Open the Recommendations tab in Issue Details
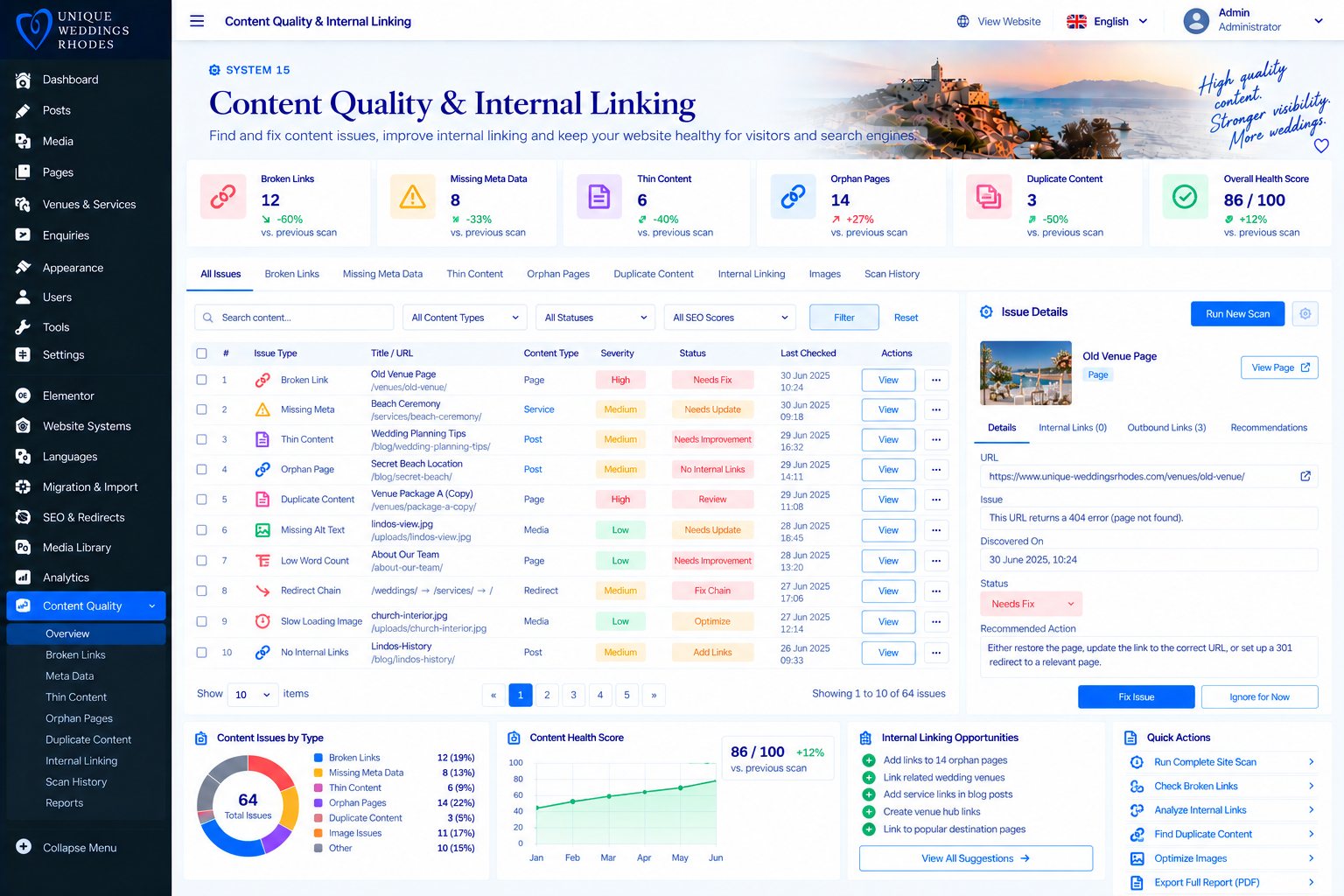This screenshot has width=1344, height=896. 1269,428
